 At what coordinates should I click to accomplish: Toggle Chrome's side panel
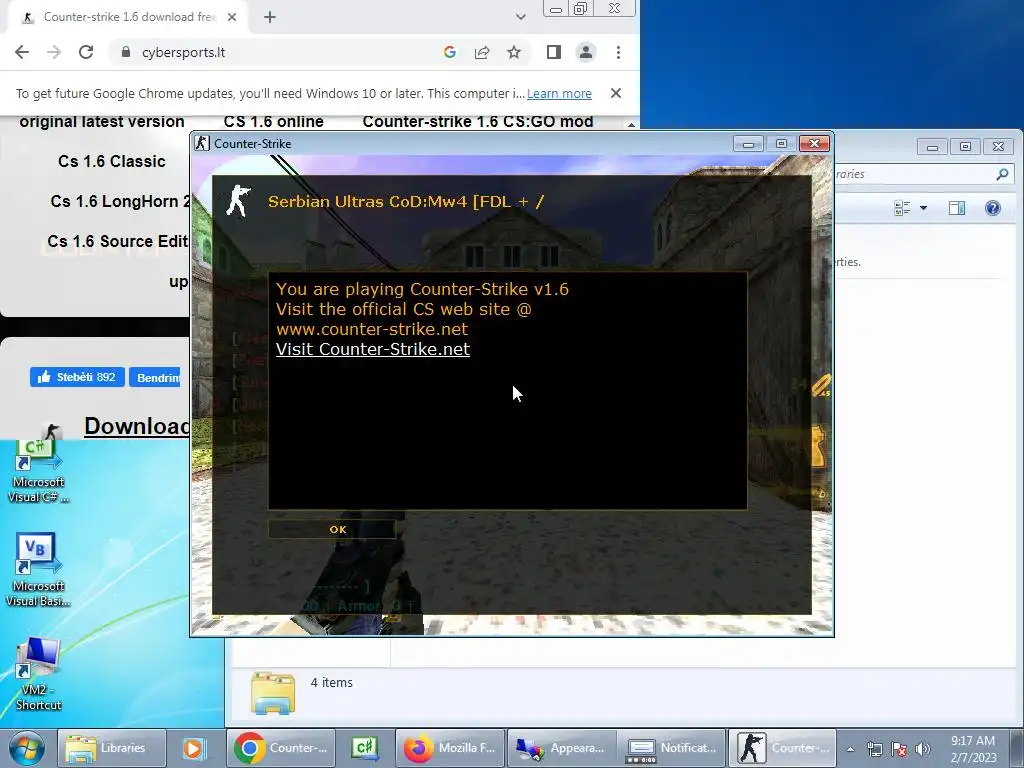tap(554, 52)
